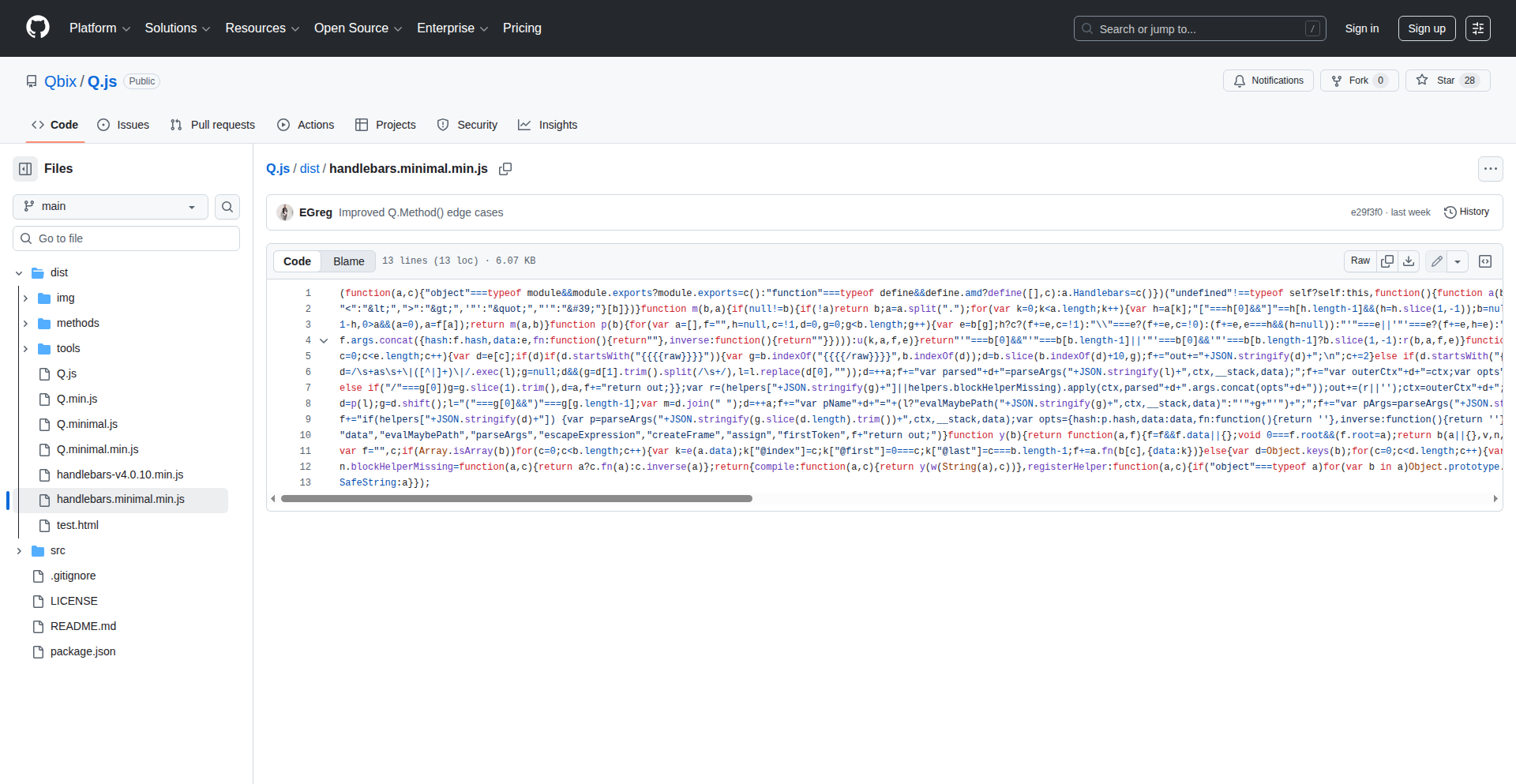Click the Sign in link
This screenshot has height=784, width=1516.
tap(1362, 28)
